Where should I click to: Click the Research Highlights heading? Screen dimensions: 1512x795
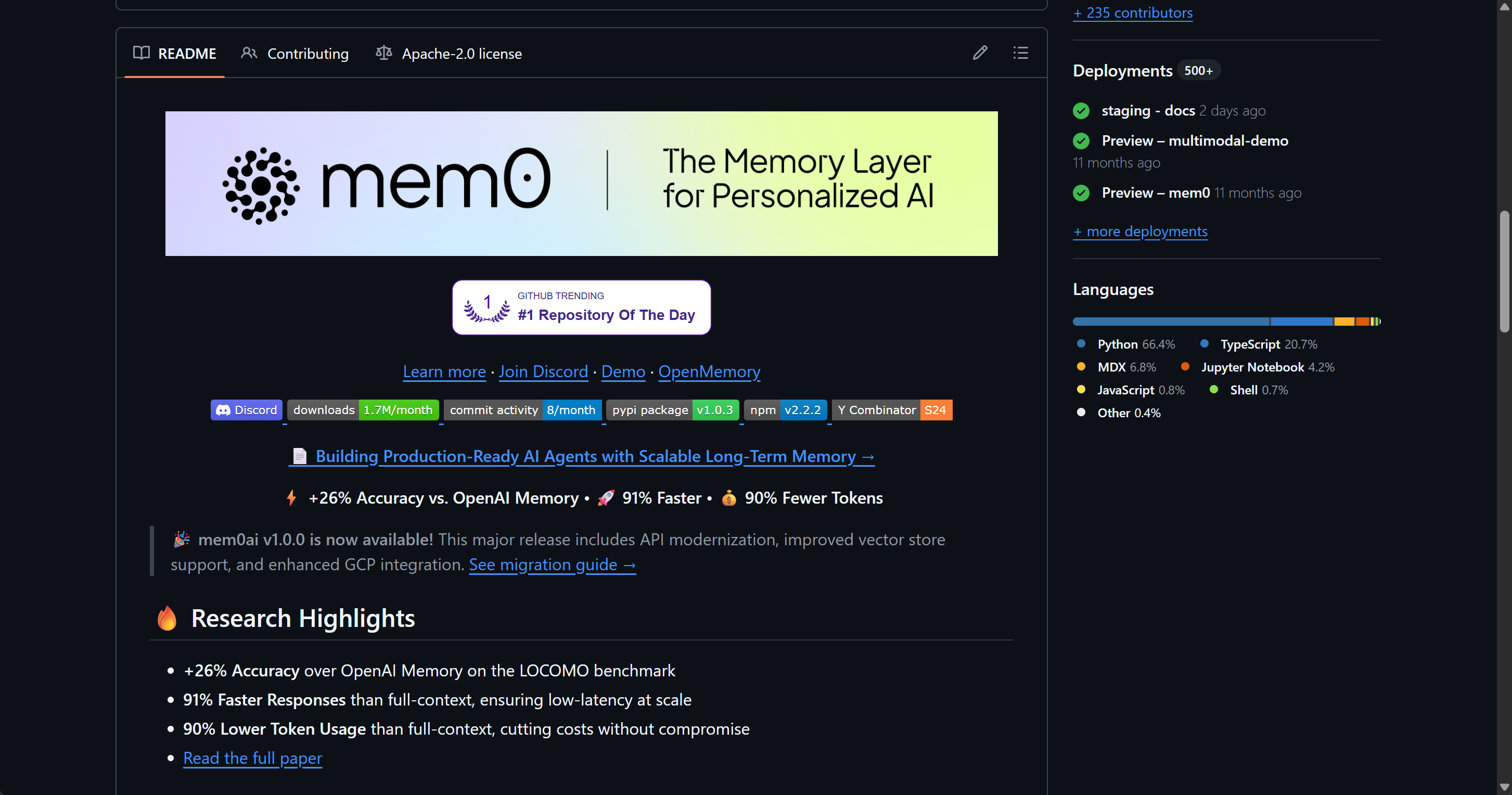(303, 619)
